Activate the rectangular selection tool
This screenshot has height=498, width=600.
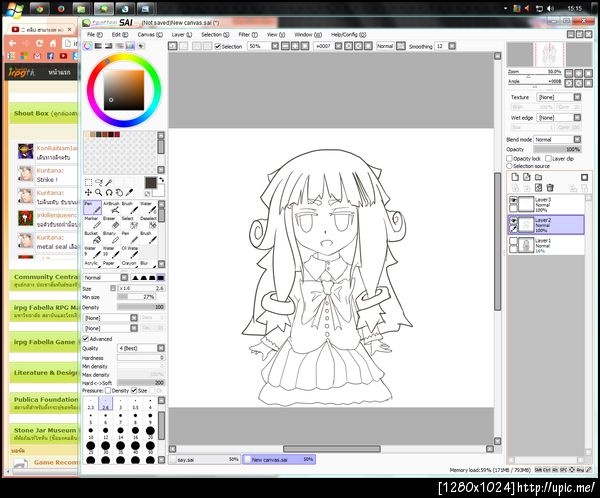(88, 182)
